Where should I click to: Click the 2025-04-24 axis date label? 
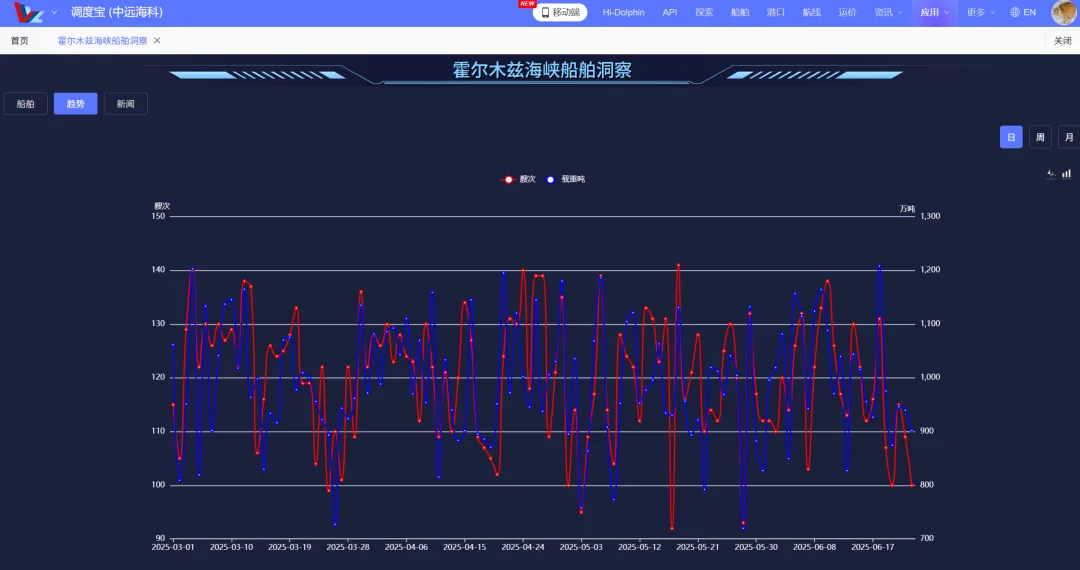(x=523, y=547)
